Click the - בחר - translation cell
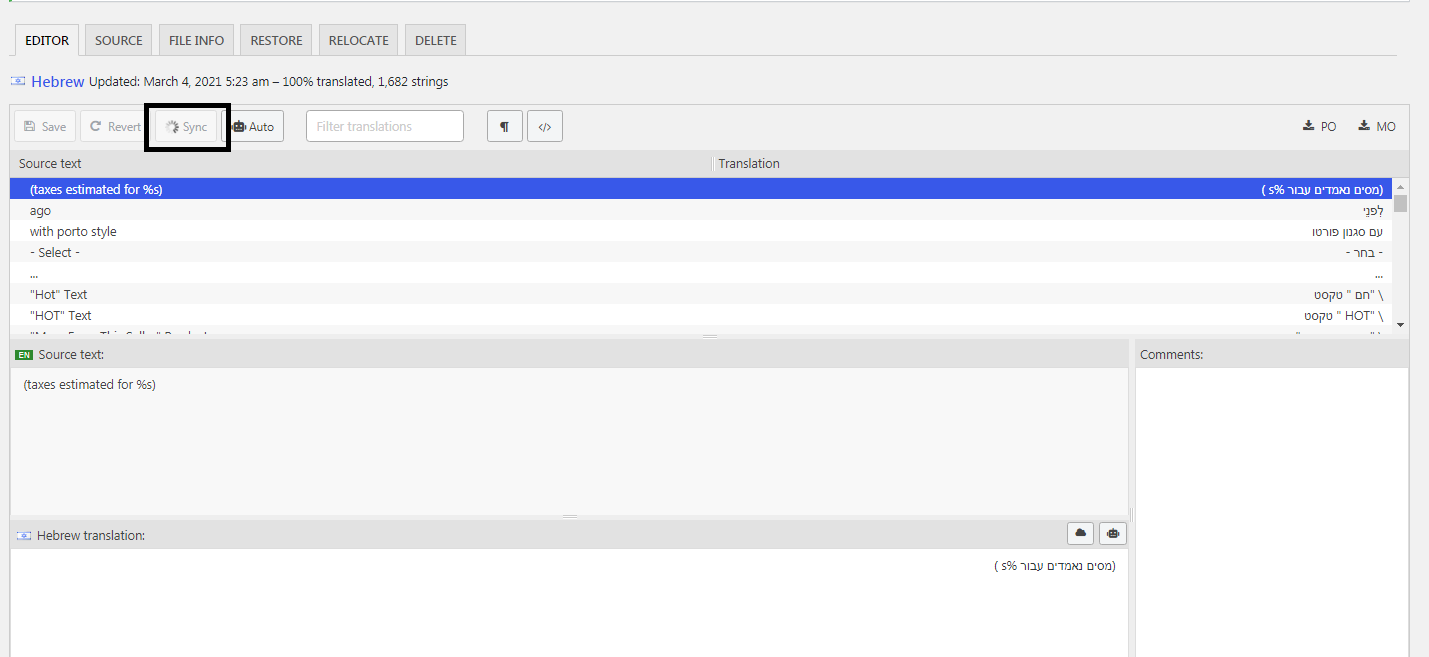 [x=1365, y=252]
